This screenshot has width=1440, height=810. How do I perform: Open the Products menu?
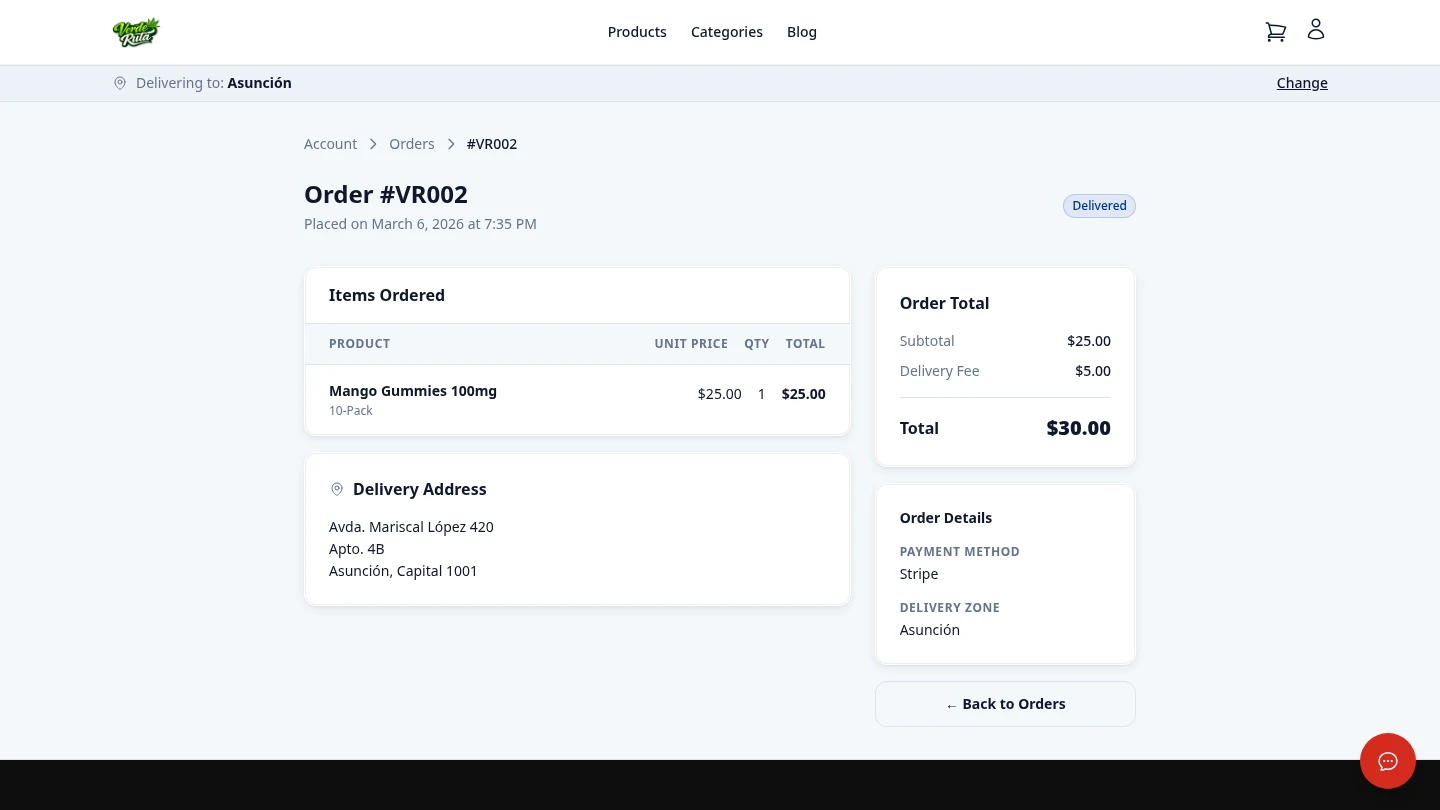click(x=637, y=31)
